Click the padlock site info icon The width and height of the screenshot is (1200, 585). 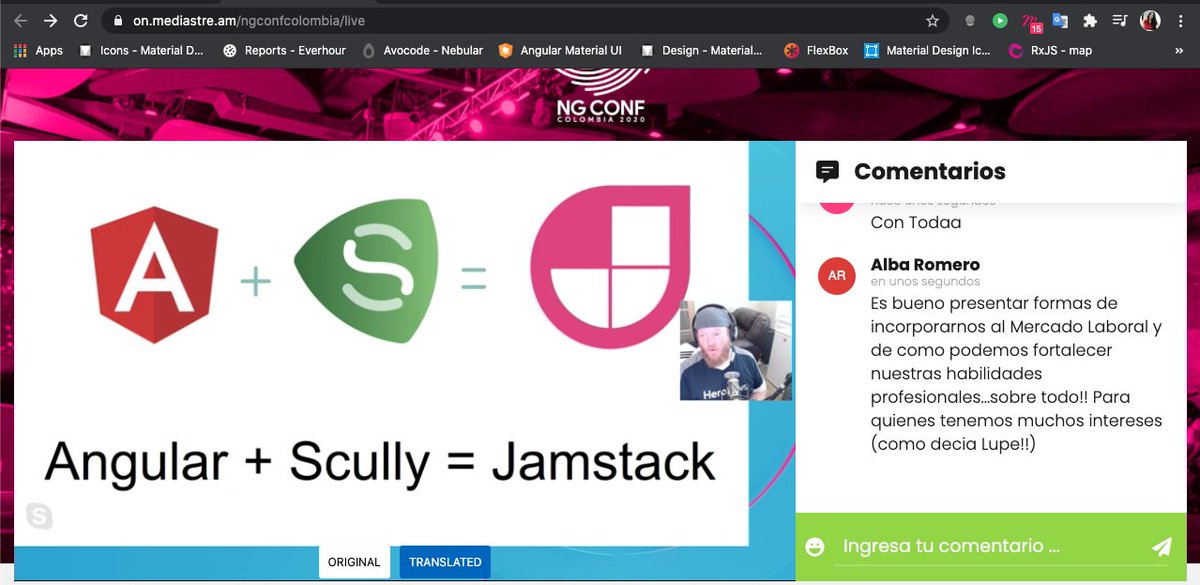[117, 21]
